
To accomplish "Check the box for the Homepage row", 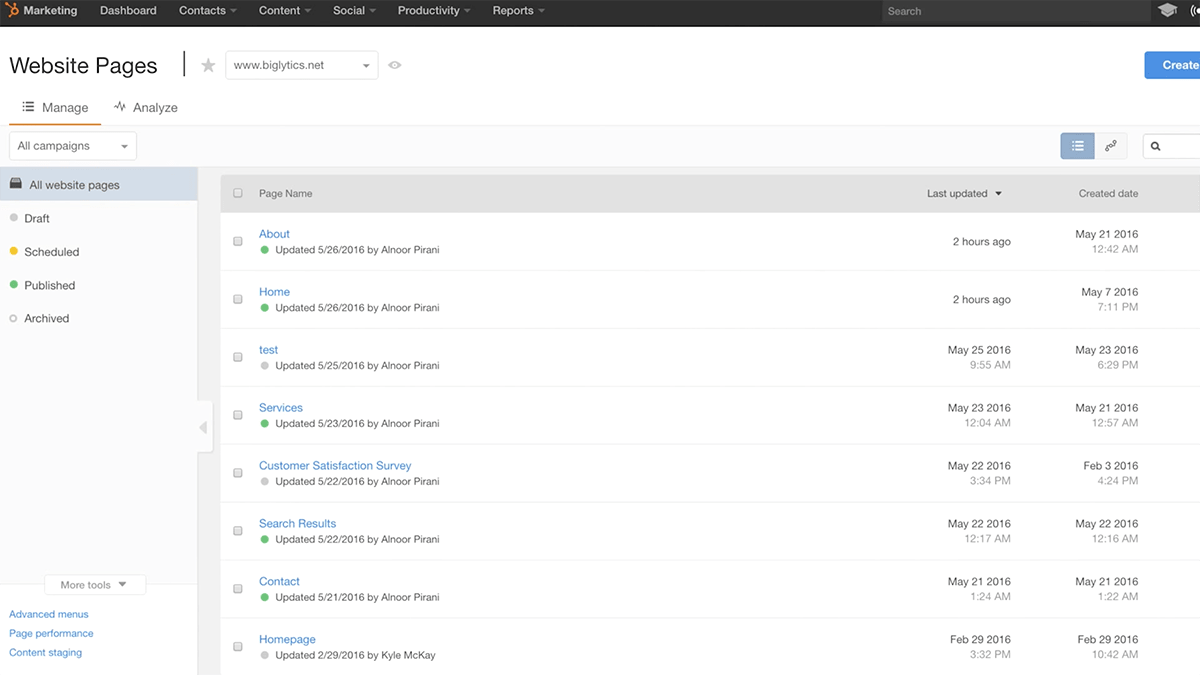I will coord(238,647).
